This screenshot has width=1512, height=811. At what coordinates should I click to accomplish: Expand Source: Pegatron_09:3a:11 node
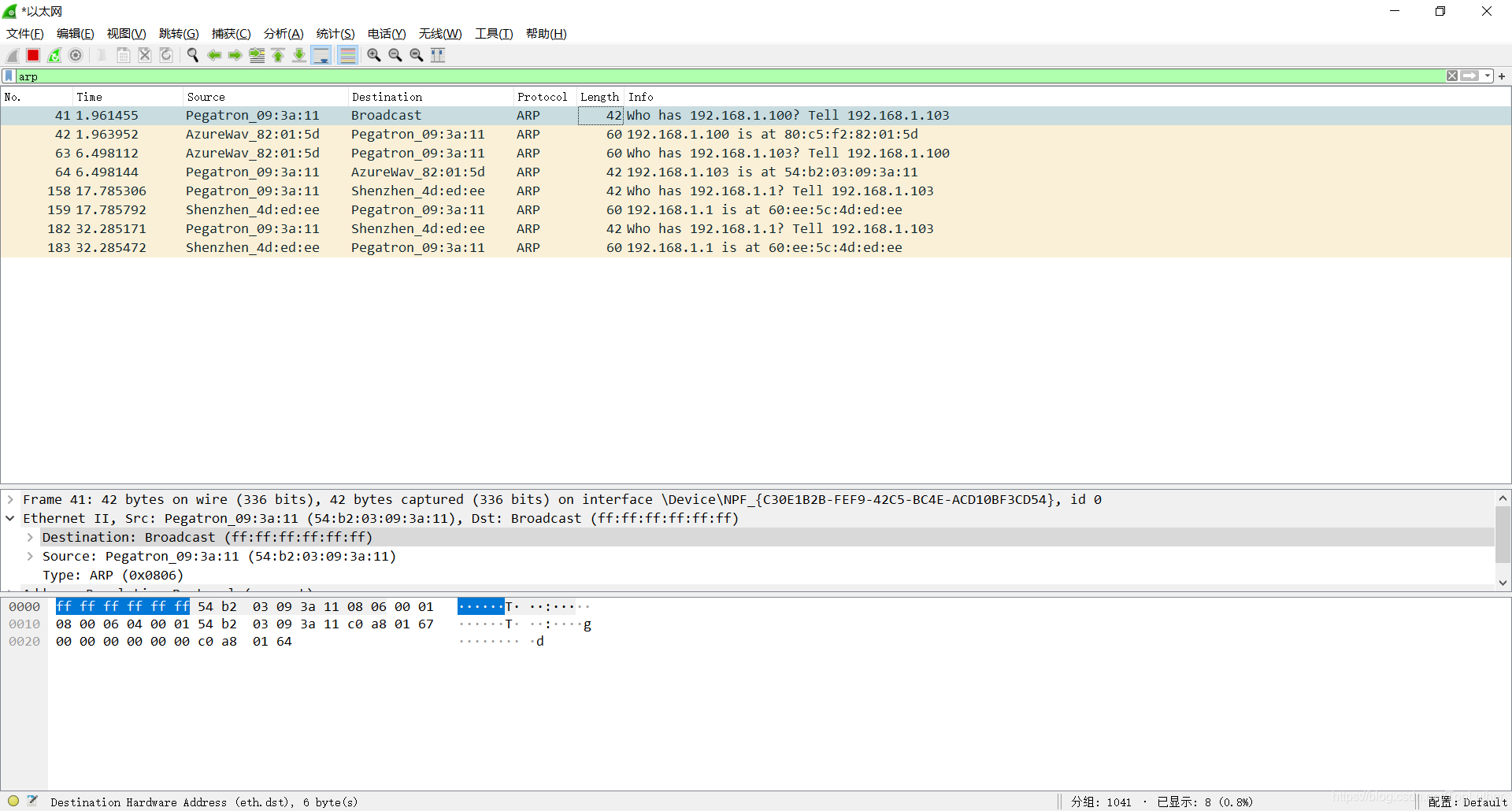click(x=30, y=556)
